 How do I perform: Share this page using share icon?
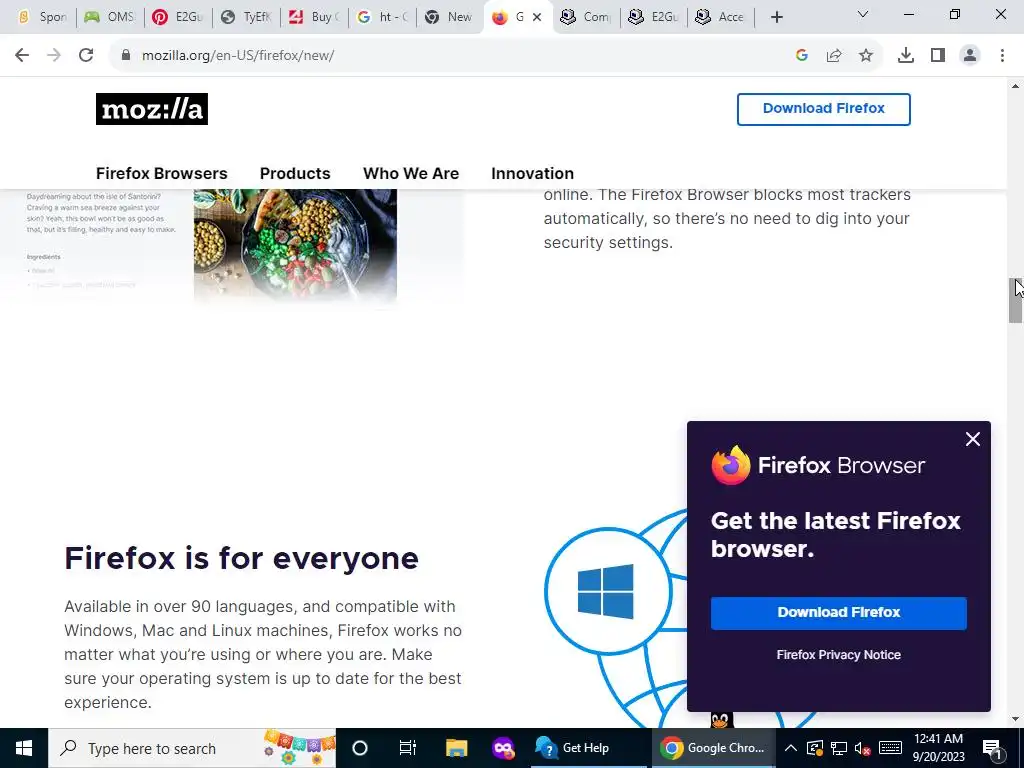point(834,56)
